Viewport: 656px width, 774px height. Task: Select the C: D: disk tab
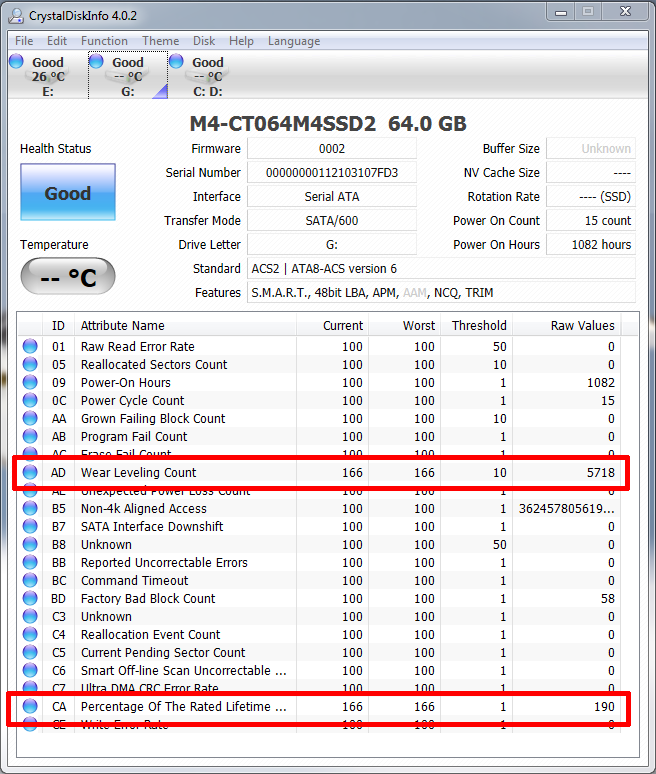pos(208,76)
